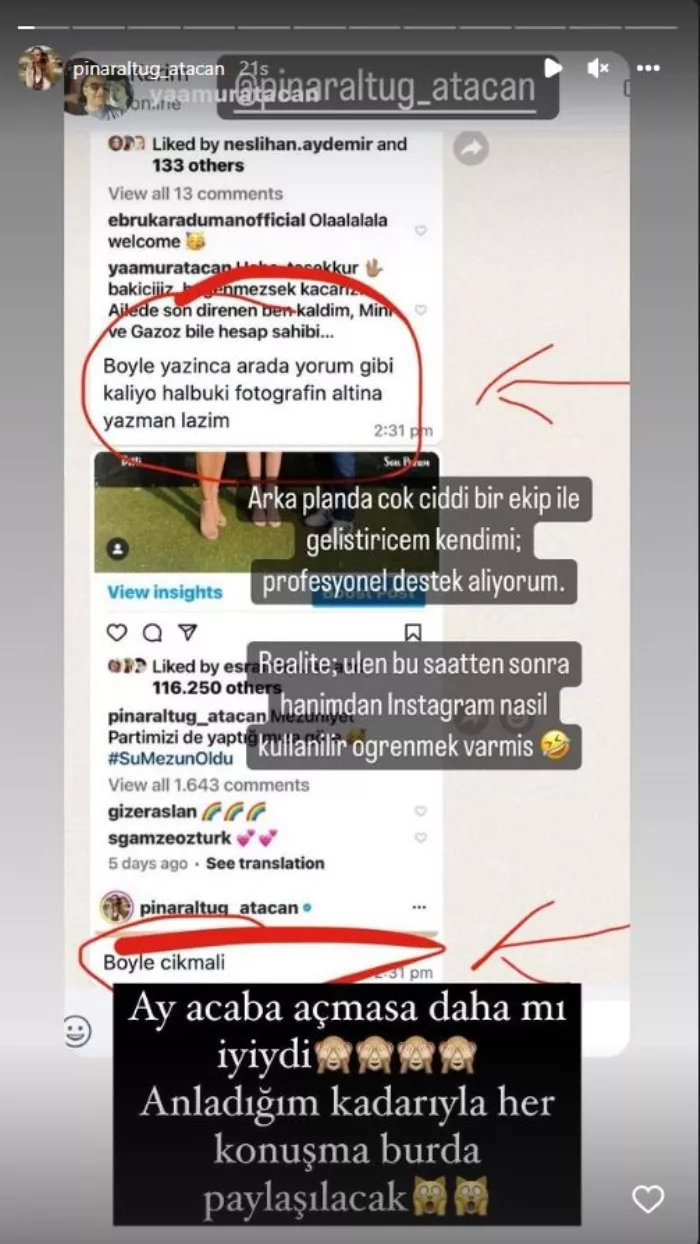Open the #SuMezunOldu hashtag

coord(165,758)
